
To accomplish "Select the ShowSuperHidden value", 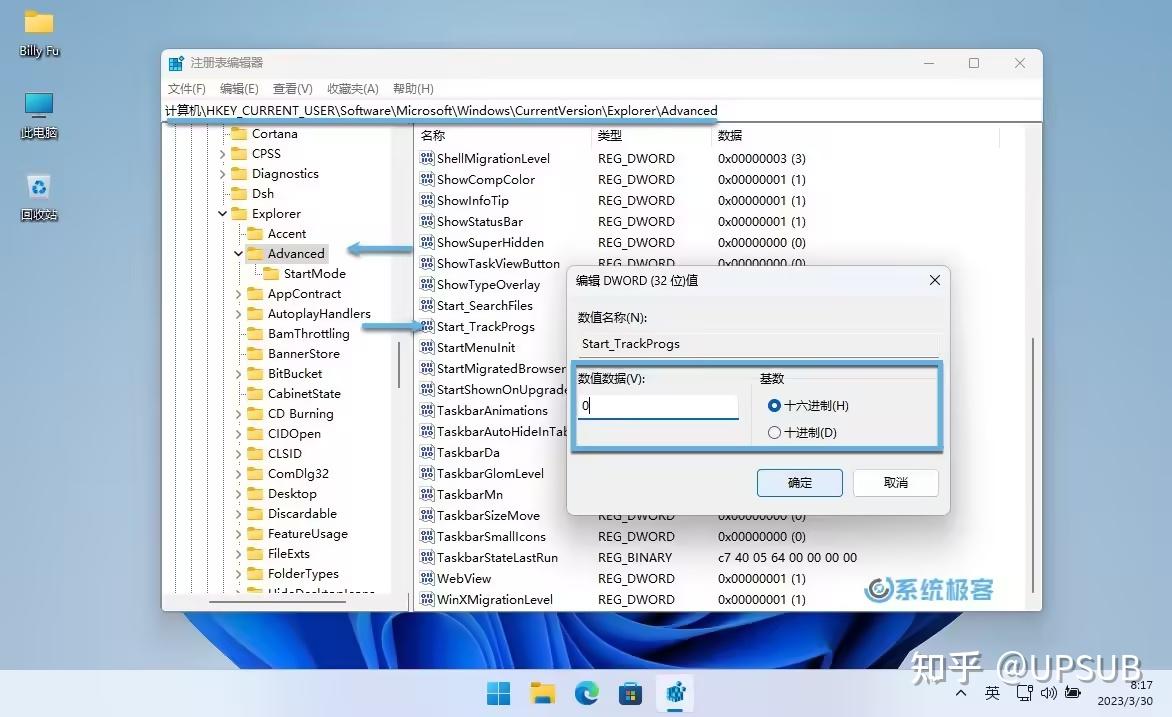I will coord(490,242).
